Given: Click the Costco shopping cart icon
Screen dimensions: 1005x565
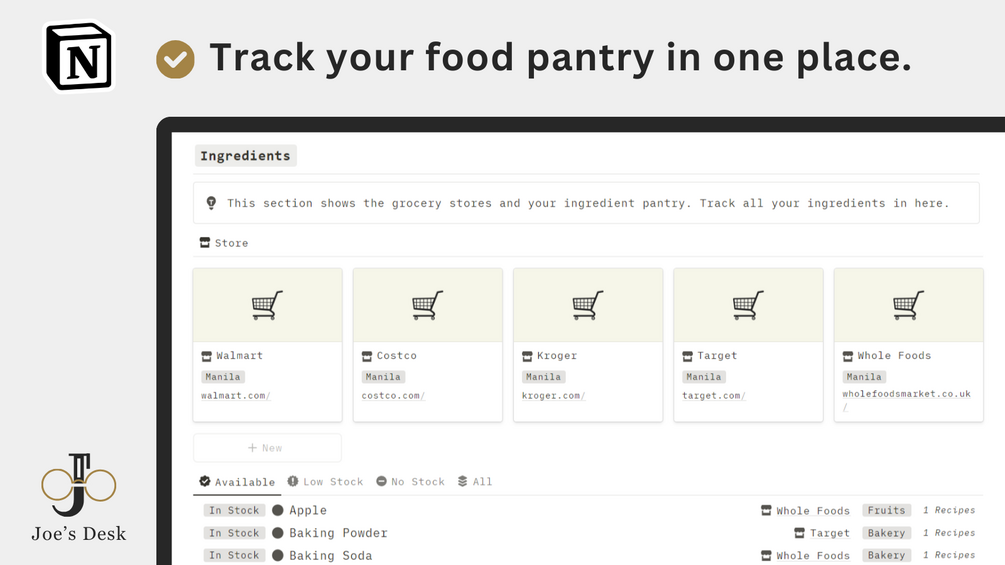Looking at the screenshot, I should point(427,304).
